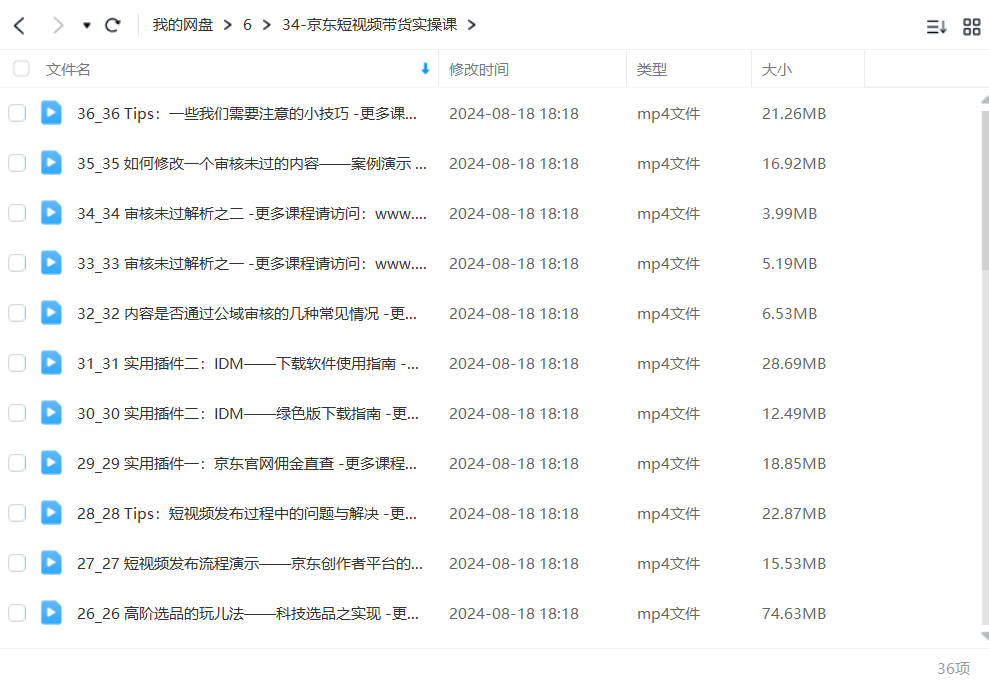989x681 pixels.
Task: Click the video icon of 26_26 file
Action: (x=51, y=613)
